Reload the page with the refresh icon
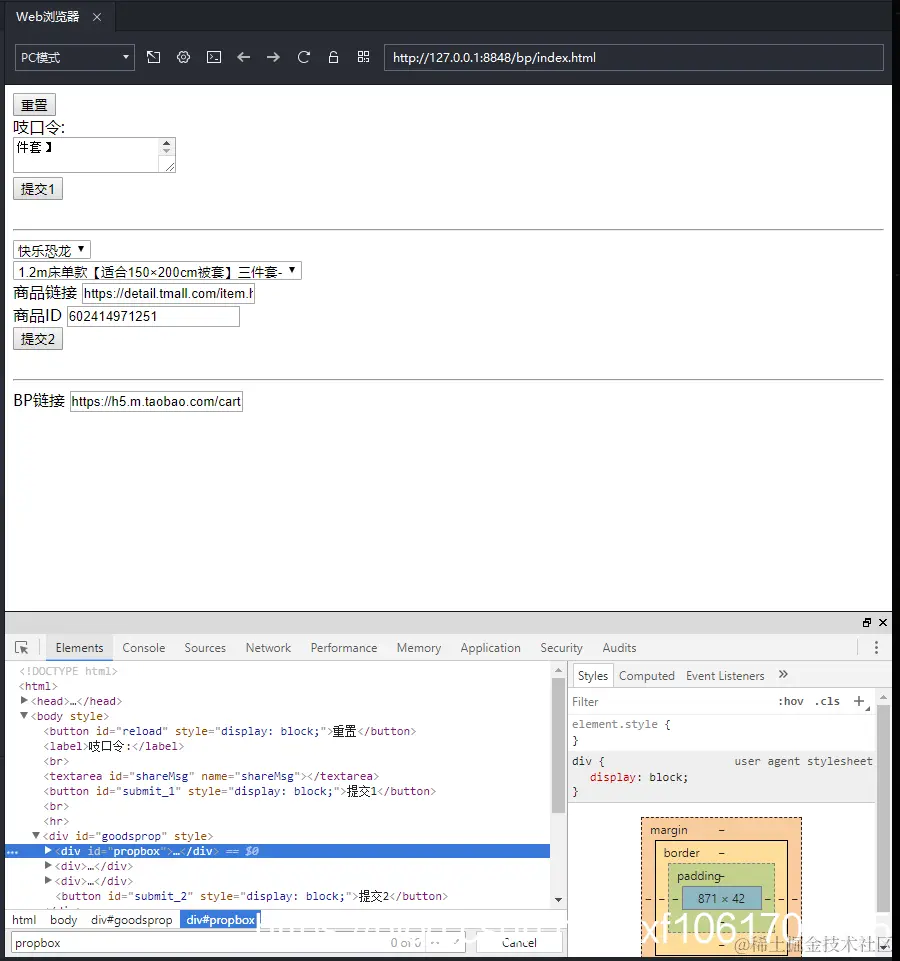Image resolution: width=900 pixels, height=961 pixels. tap(303, 57)
